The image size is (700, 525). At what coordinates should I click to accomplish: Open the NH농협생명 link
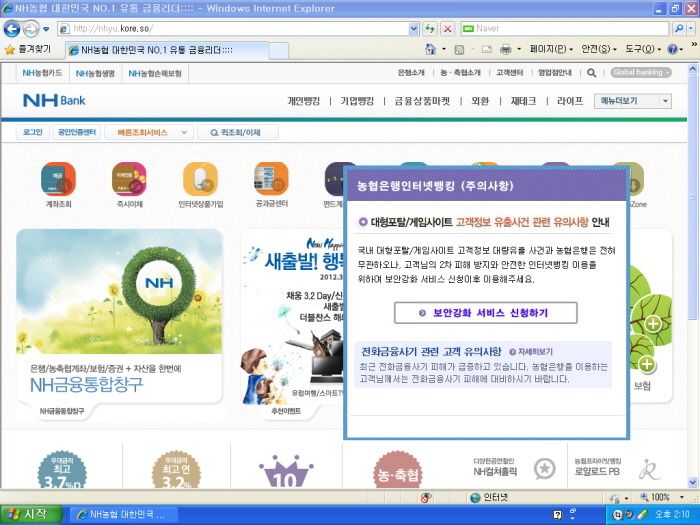95,73
